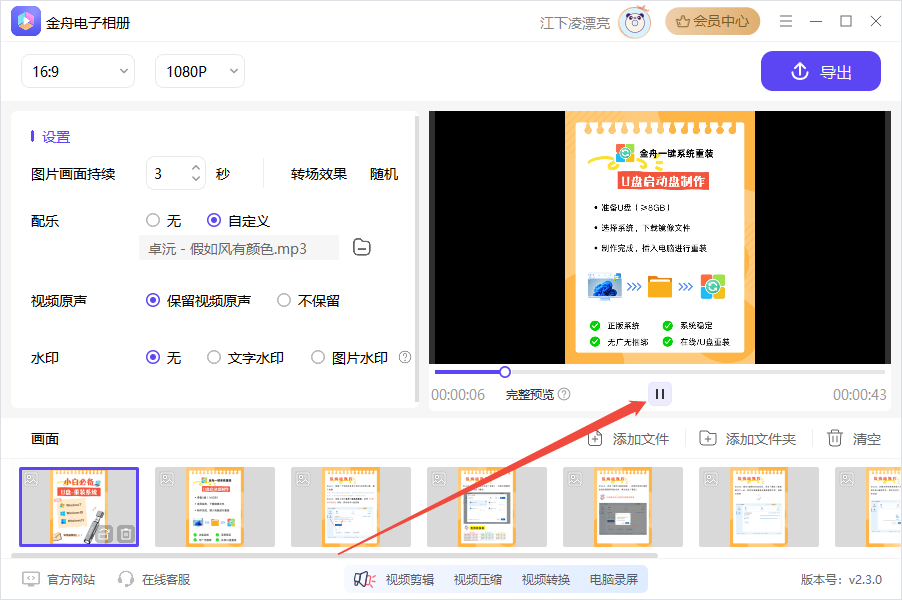Image resolution: width=902 pixels, height=600 pixels.
Task: Open the user avatar profile
Action: coord(635,23)
